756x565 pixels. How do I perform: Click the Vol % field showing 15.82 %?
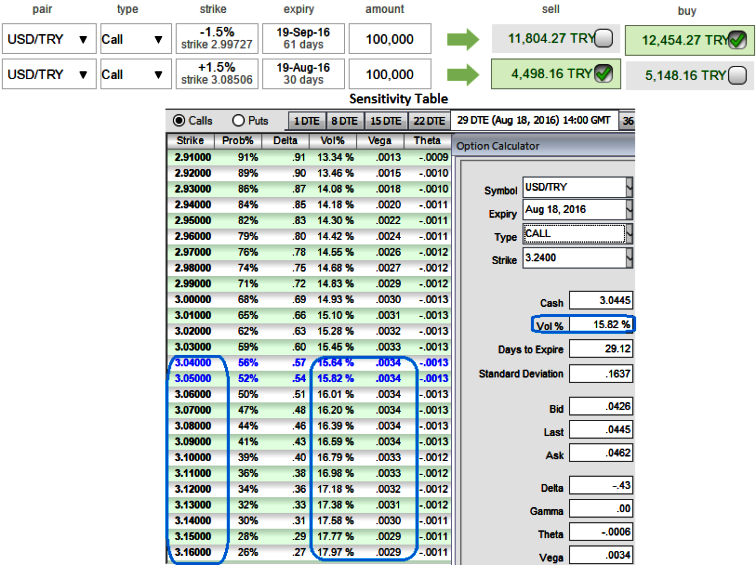click(x=596, y=325)
